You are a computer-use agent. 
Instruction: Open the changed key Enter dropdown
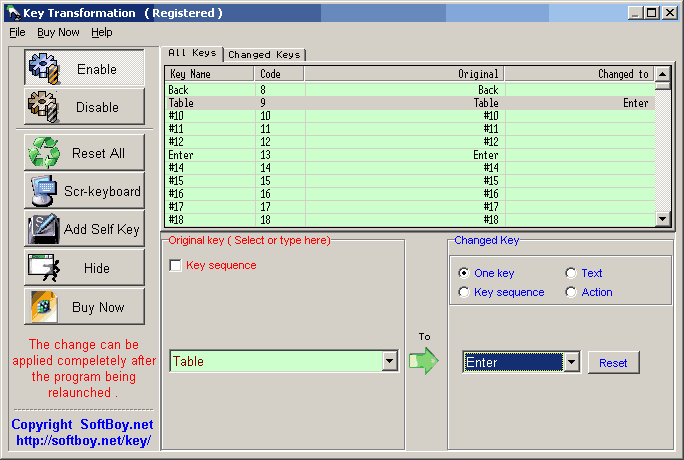571,362
